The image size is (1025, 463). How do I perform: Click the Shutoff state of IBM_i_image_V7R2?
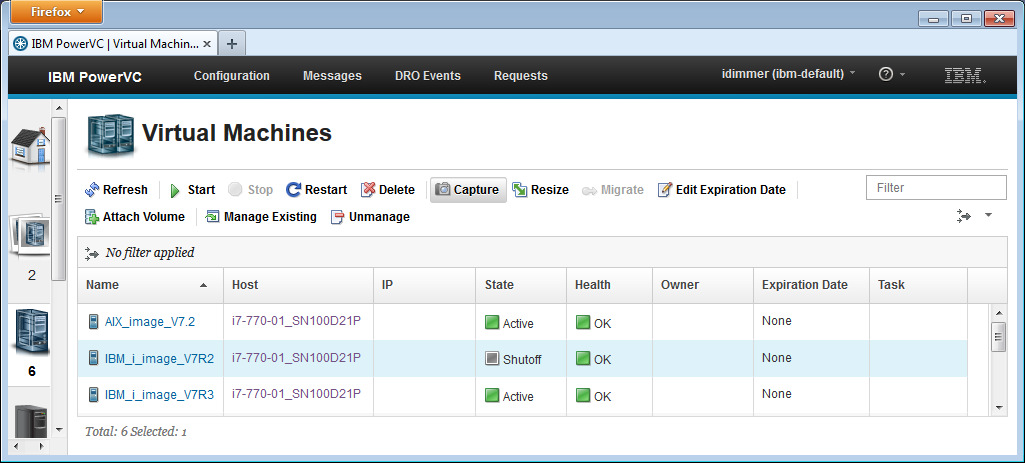point(513,359)
